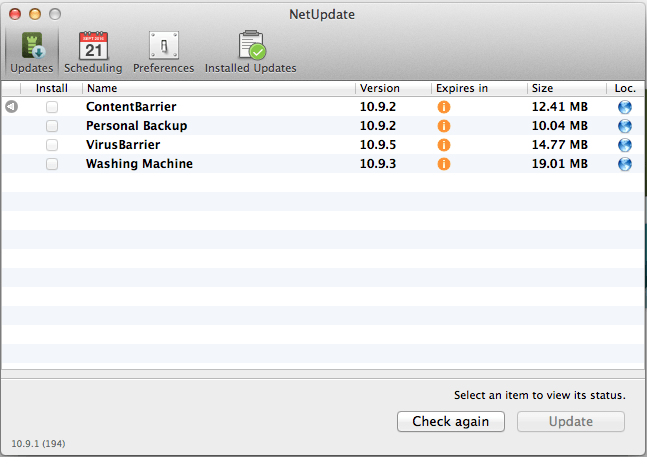Screen dimensions: 647x457
Task: Click the orange info icon for VirusBarrier
Action: (x=444, y=145)
